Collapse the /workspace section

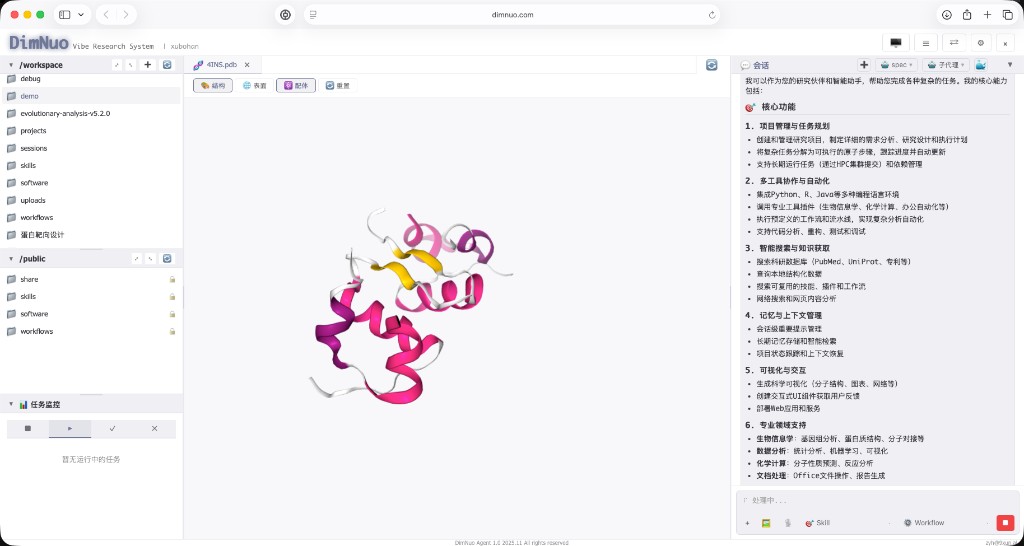(x=11, y=65)
